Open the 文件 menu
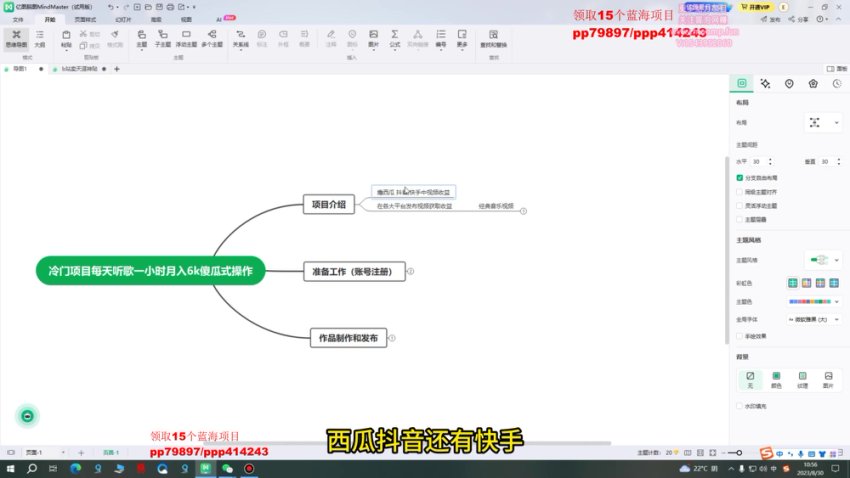This screenshot has height=478, width=850. (17, 19)
